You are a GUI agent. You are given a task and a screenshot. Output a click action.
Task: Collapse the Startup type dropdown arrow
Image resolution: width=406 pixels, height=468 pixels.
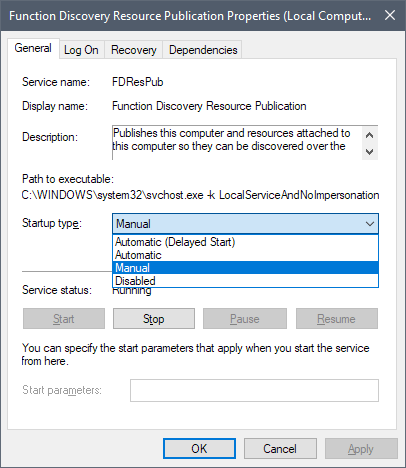point(370,224)
